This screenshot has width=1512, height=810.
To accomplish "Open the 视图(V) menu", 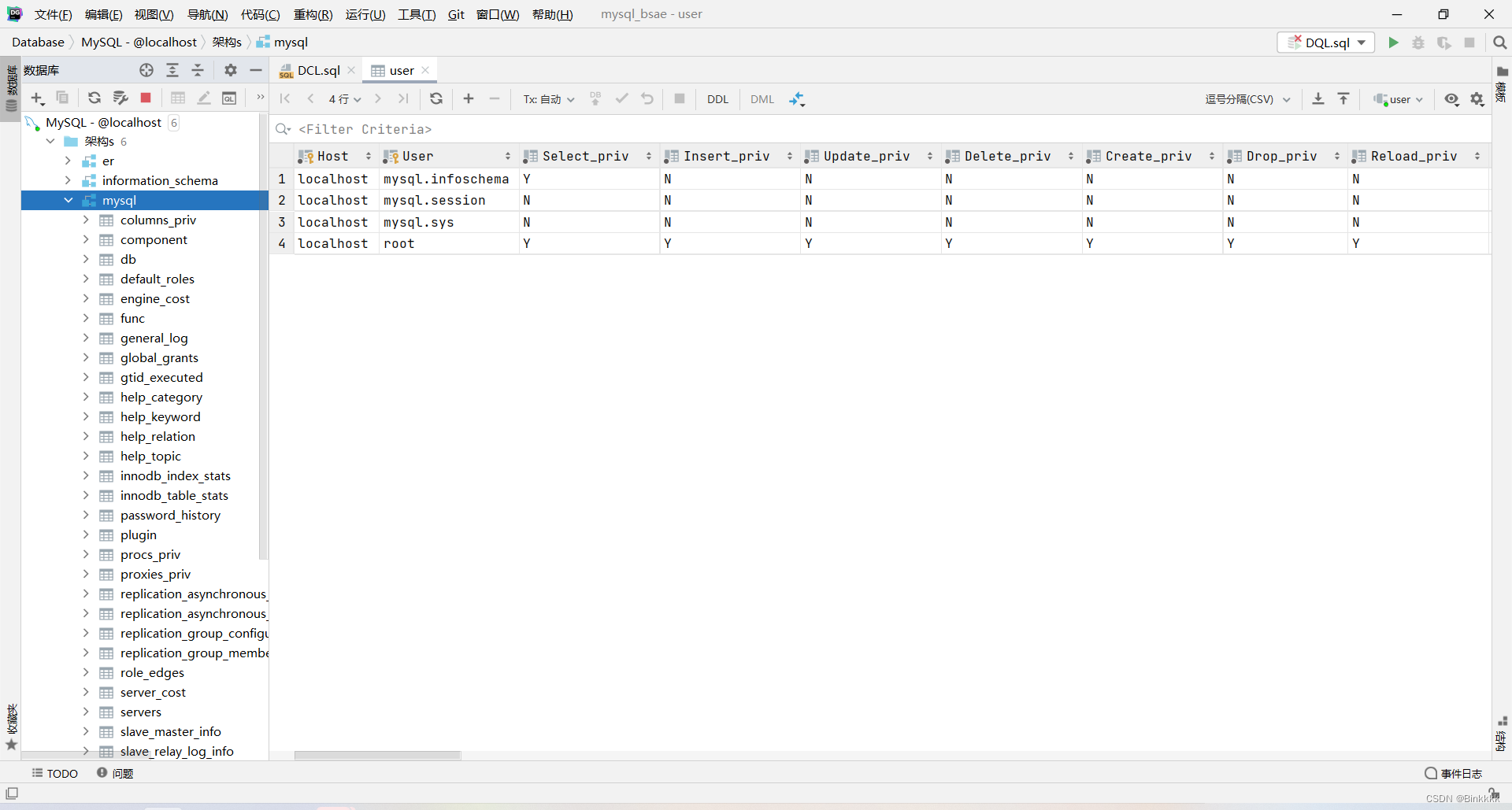I will pos(154,14).
